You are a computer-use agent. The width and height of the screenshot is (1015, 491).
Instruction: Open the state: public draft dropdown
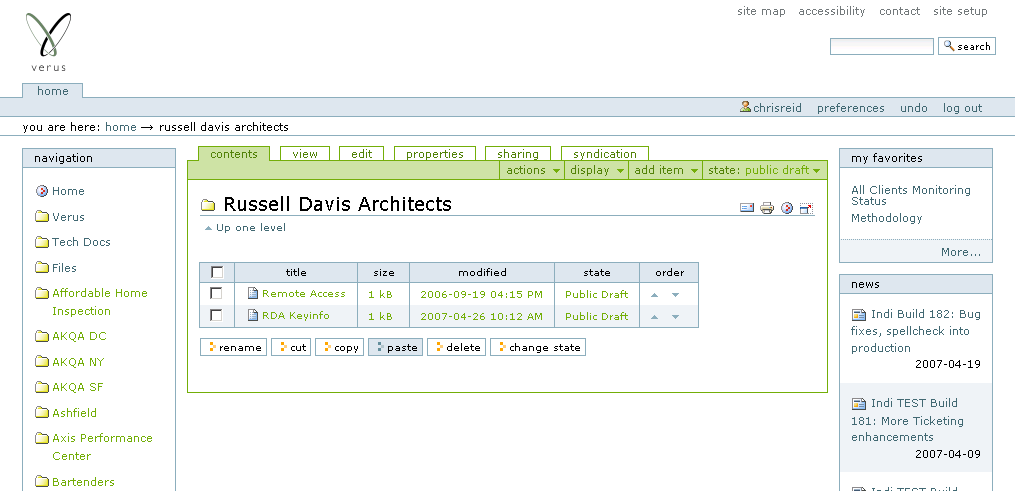tap(764, 170)
